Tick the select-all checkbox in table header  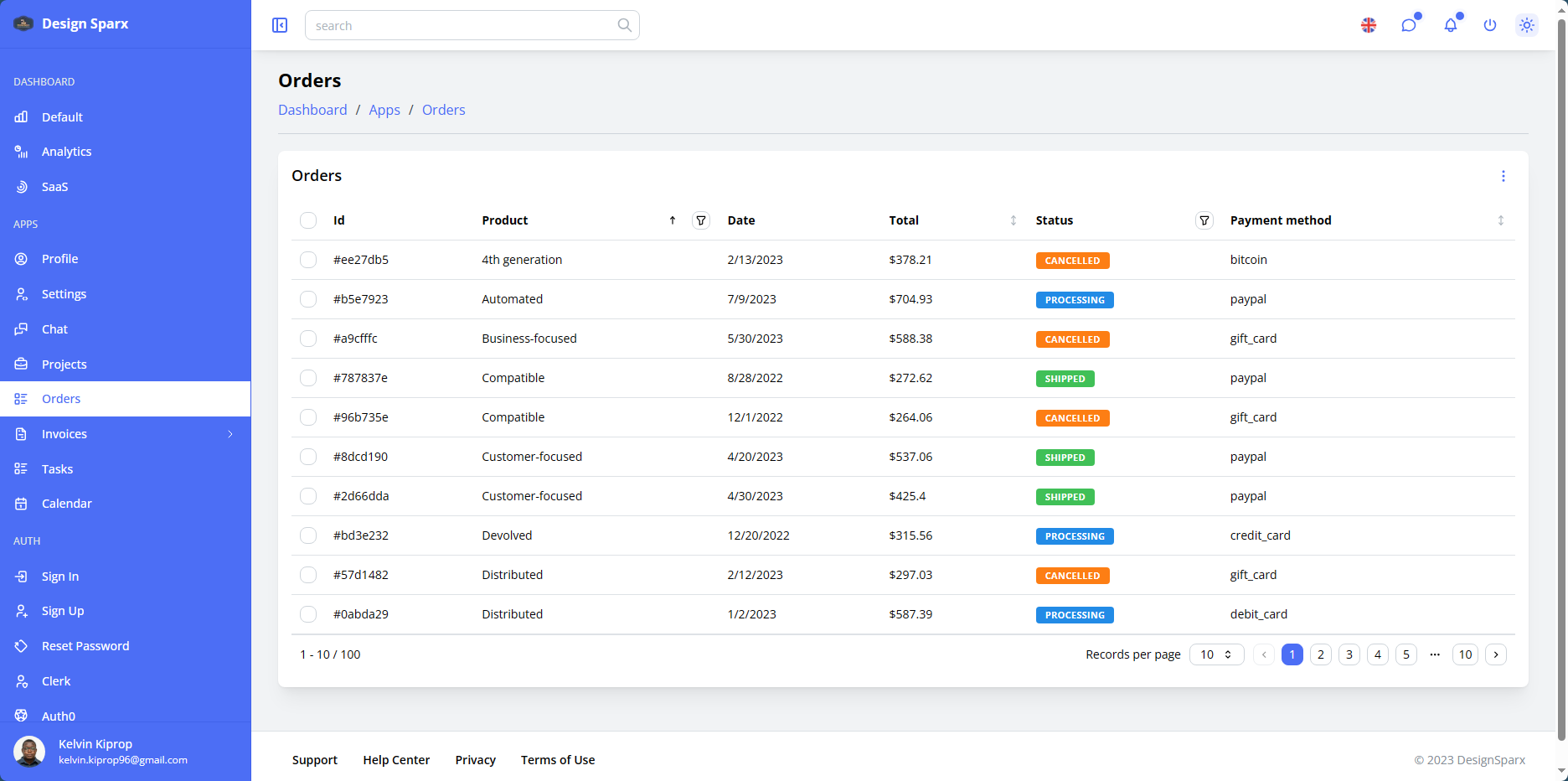click(308, 220)
